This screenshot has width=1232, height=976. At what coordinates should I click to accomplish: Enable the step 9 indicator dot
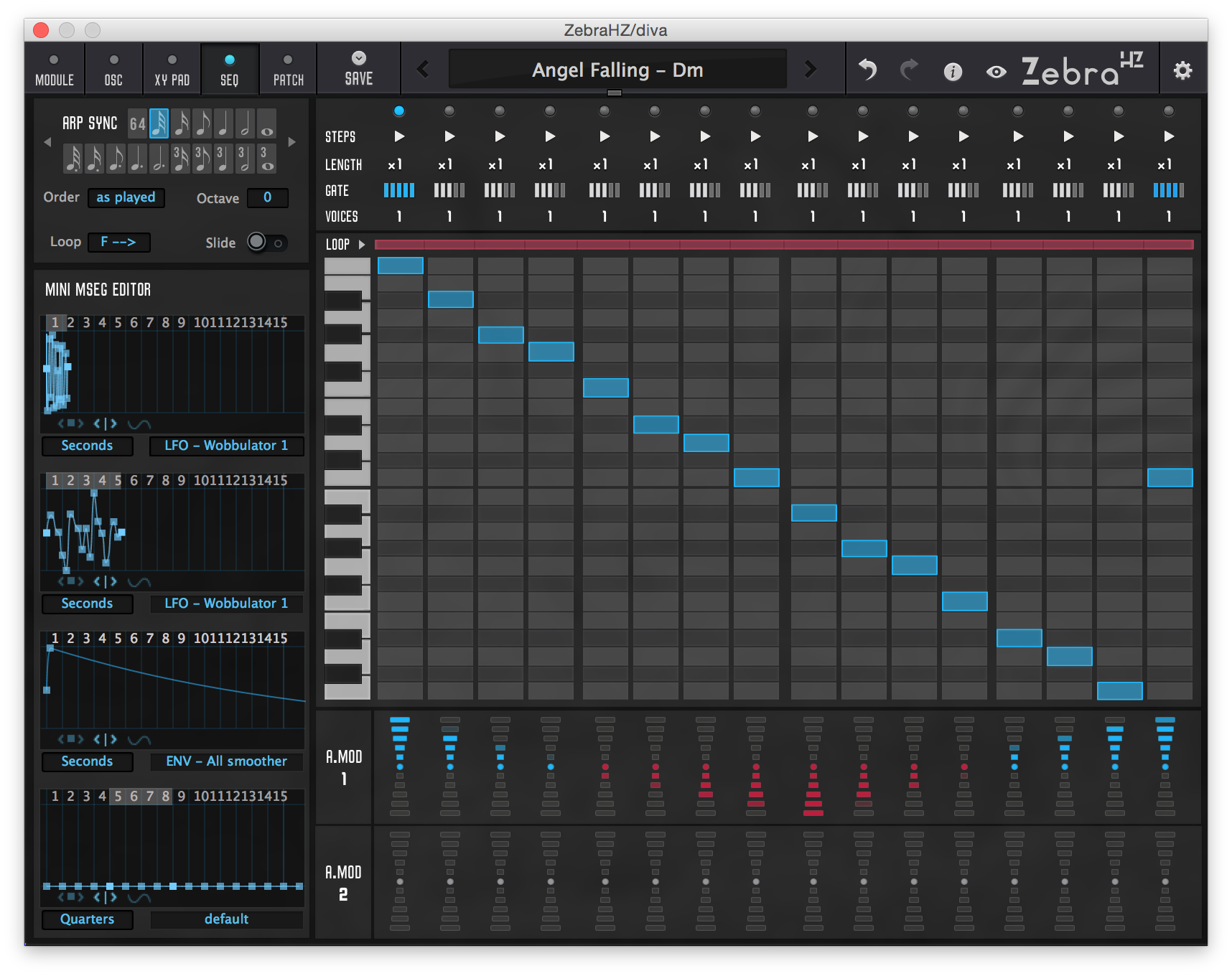click(813, 111)
